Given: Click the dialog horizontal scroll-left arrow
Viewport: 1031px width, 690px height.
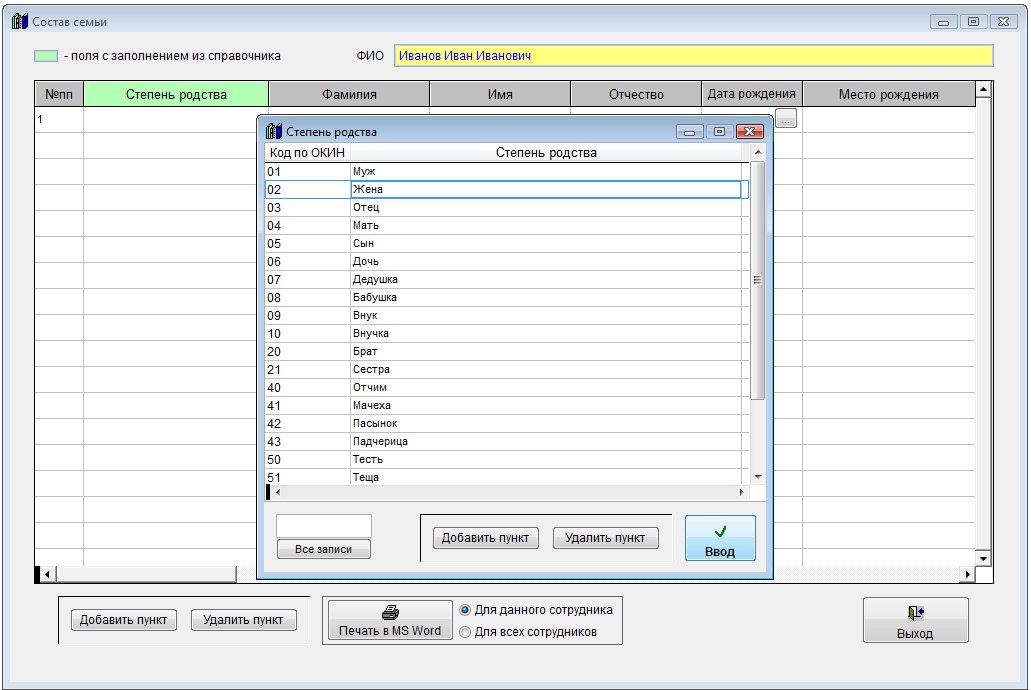Looking at the screenshot, I should pyautogui.click(x=278, y=492).
